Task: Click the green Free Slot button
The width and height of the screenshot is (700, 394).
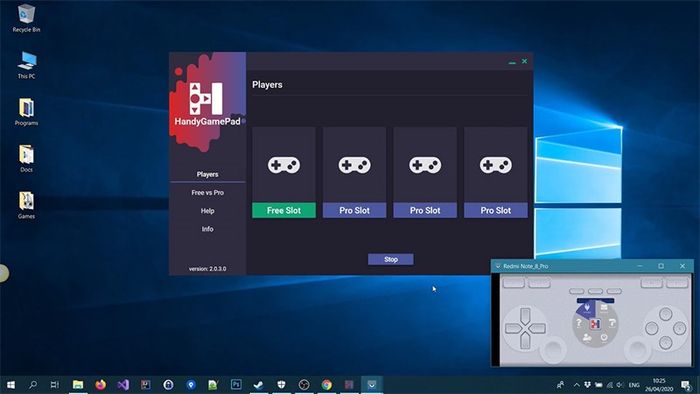Action: [284, 210]
